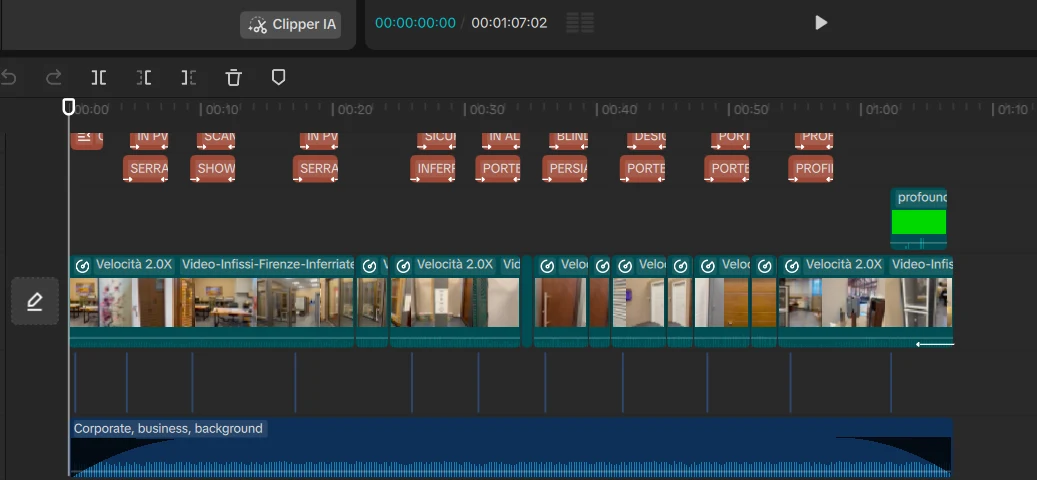Viewport: 1037px width, 480px height.
Task: Click the 00:40 mark on the ruler
Action: pos(619,110)
